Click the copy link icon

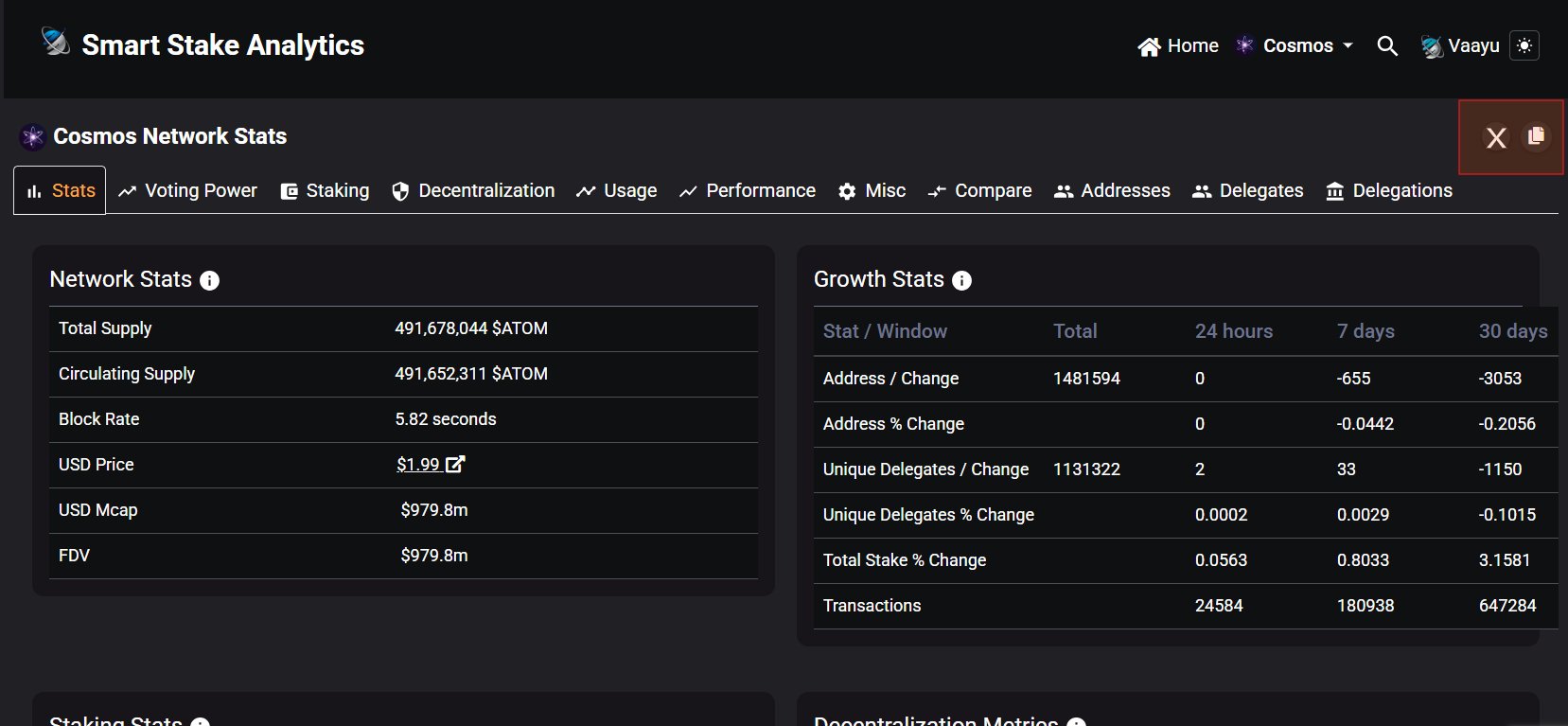pyautogui.click(x=1536, y=136)
